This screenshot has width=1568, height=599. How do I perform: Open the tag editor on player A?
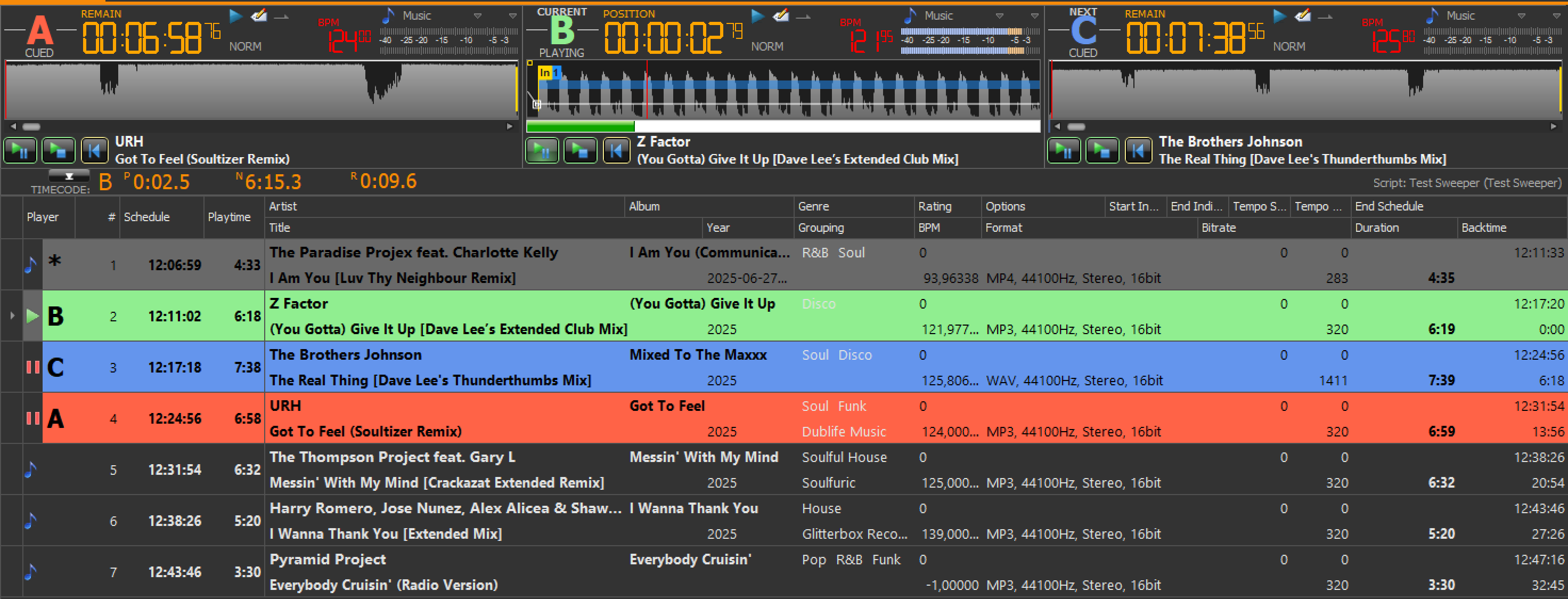click(x=259, y=16)
